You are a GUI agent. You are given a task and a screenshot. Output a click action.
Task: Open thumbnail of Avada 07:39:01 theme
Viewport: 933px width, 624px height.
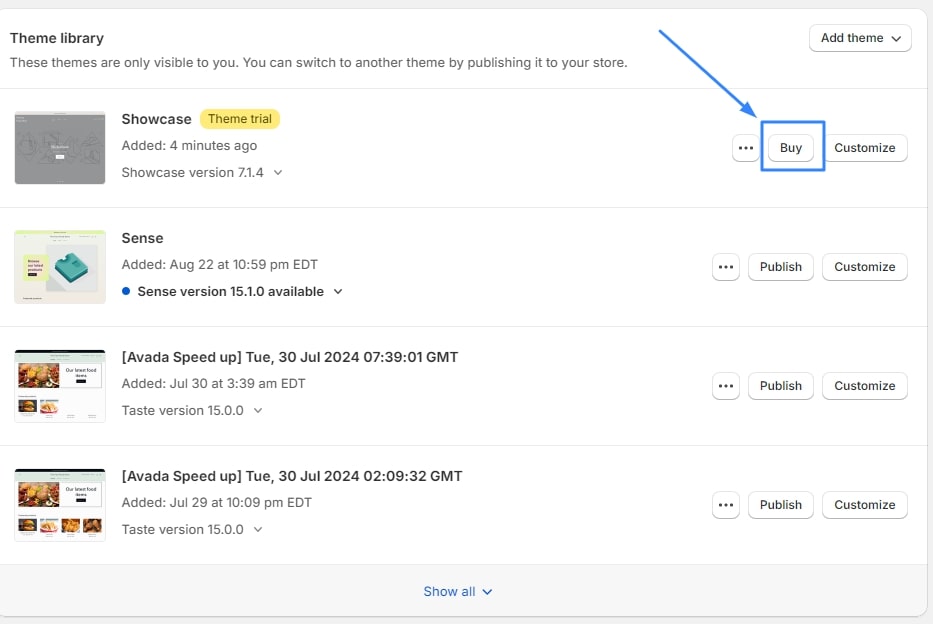60,386
